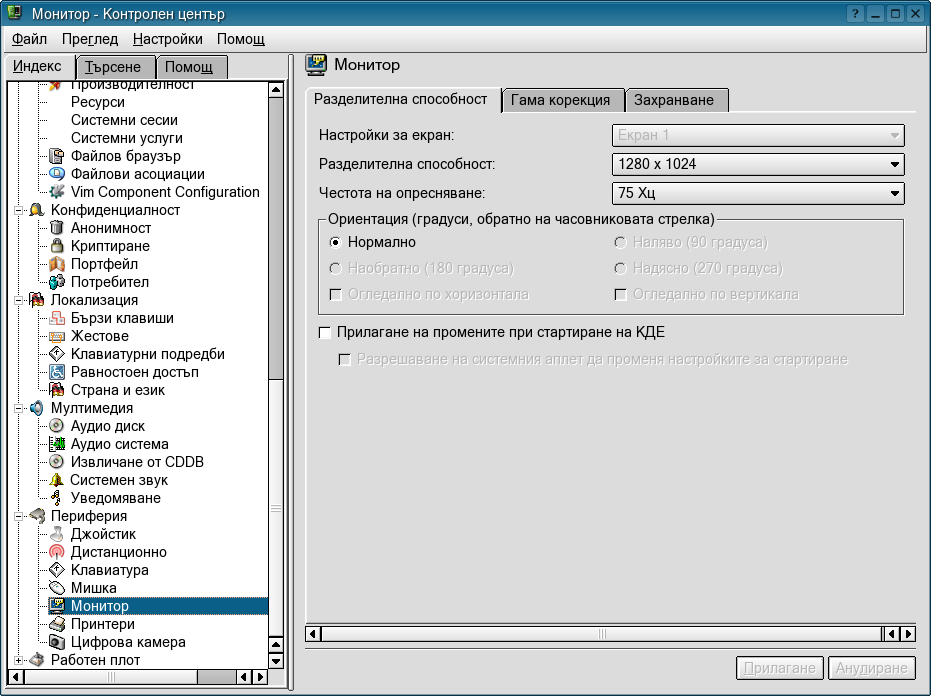Click the Клавиатура keyboard icon
Screen dimensions: 931x696
57,570
